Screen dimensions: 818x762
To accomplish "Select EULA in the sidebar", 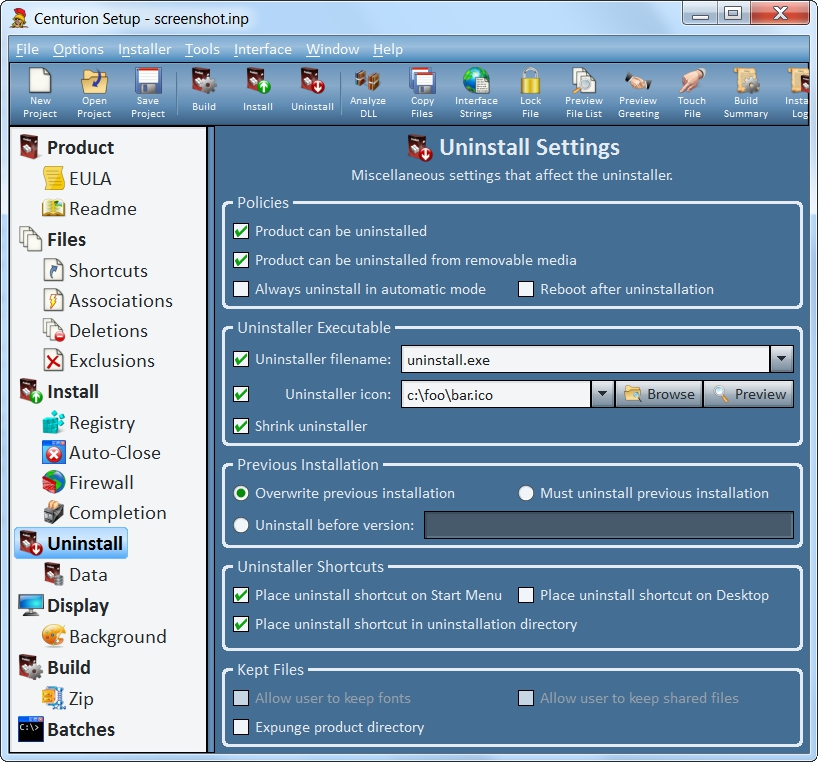I will (77, 178).
